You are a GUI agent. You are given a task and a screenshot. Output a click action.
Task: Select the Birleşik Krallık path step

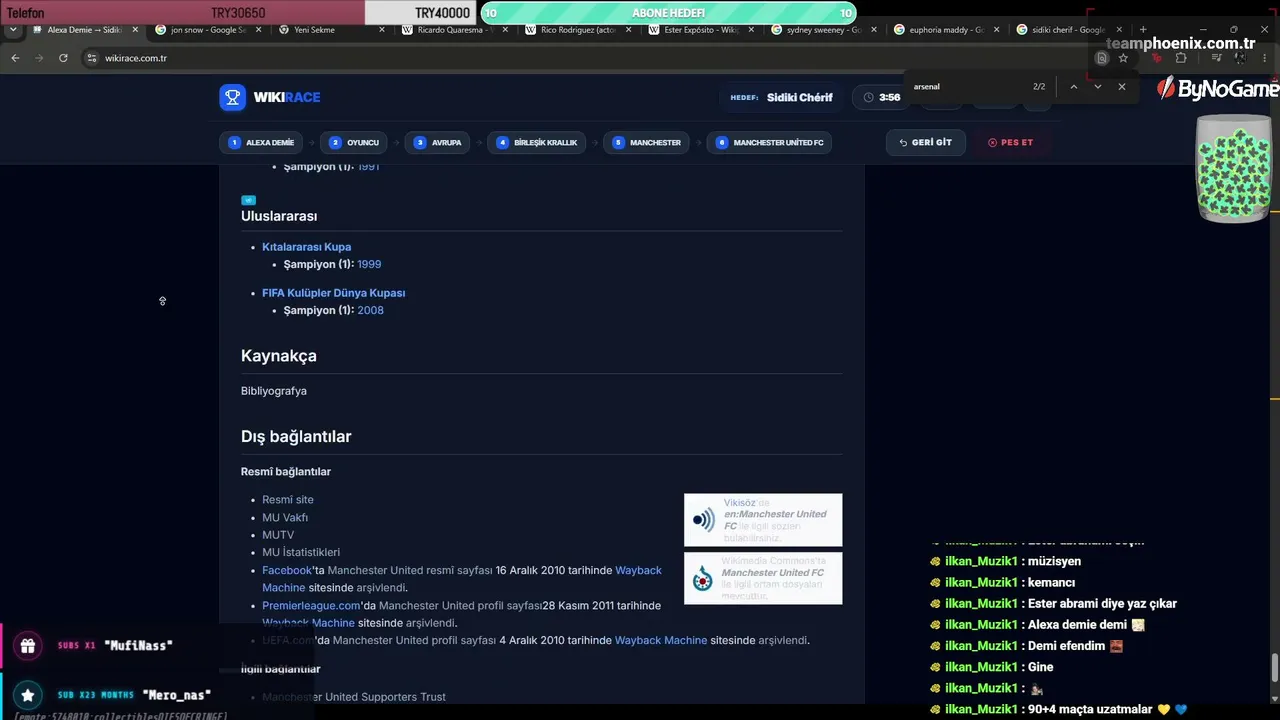tap(537, 143)
